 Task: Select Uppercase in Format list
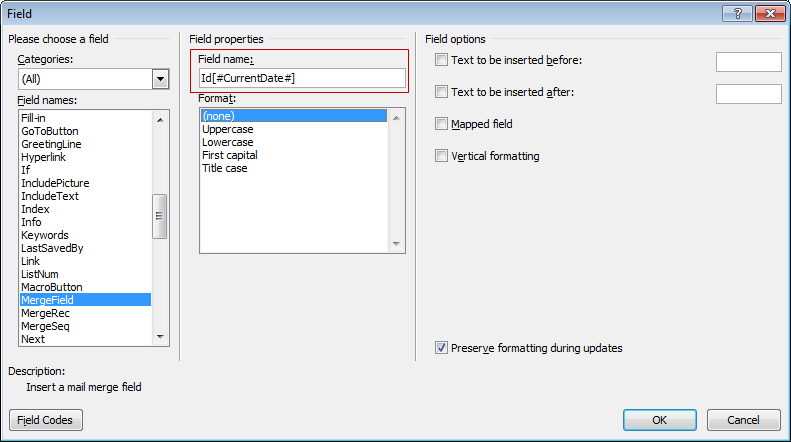point(229,129)
